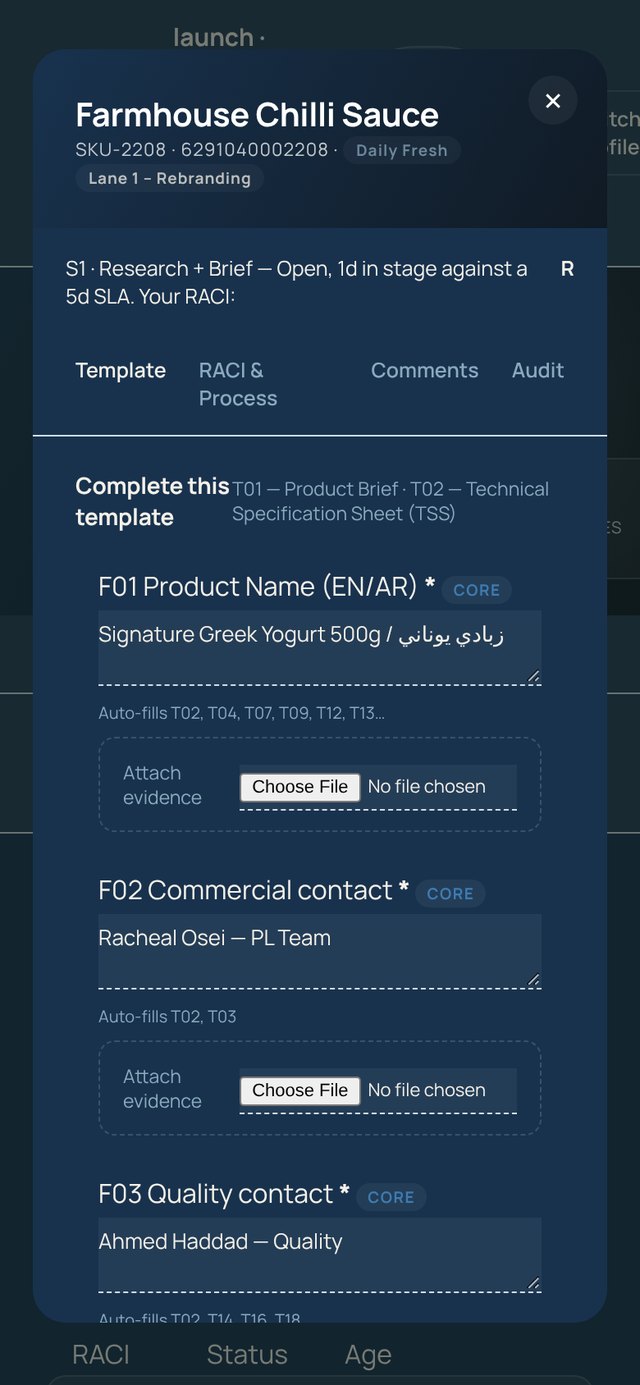Click the 'Auto-fills T02, T03' hint

(168, 1017)
